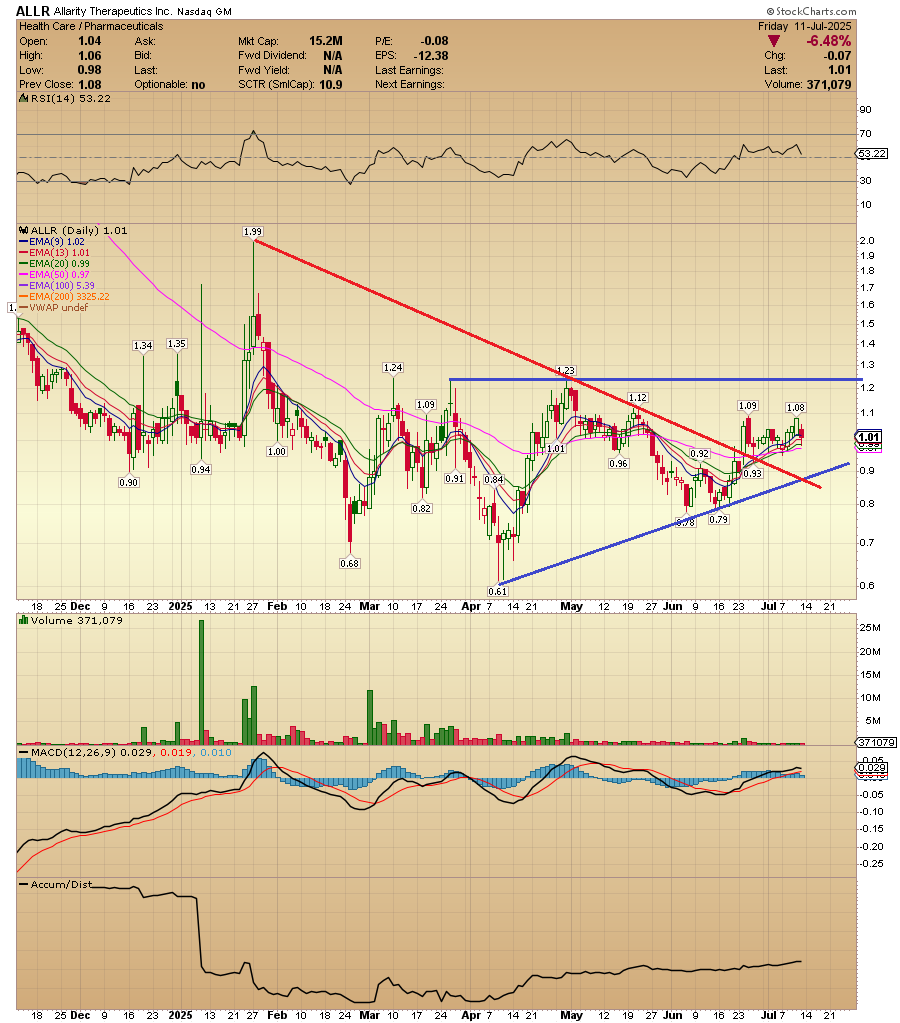Click the 1.08 high label in July
Viewport: 900px width, 1023px height.
click(x=796, y=408)
